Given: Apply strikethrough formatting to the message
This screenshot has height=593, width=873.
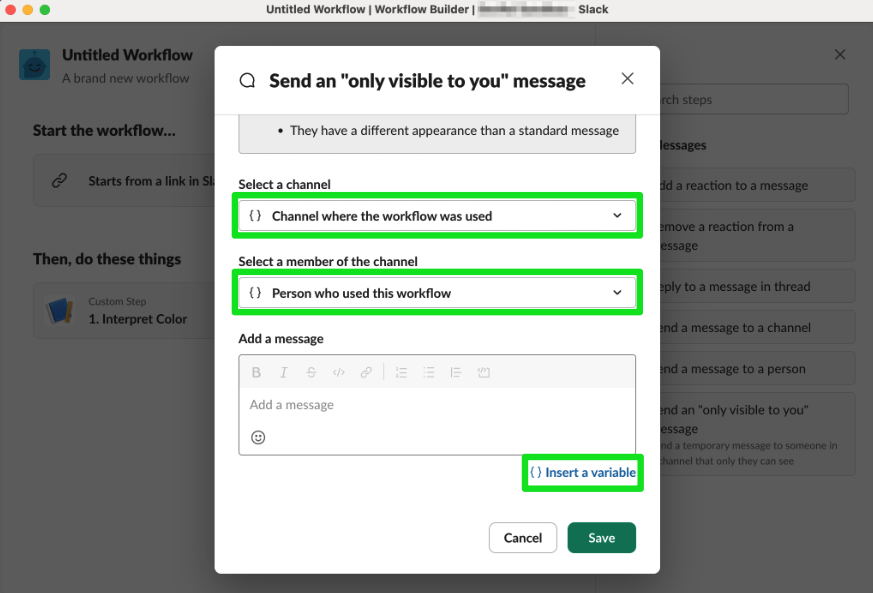Looking at the screenshot, I should click(x=311, y=372).
